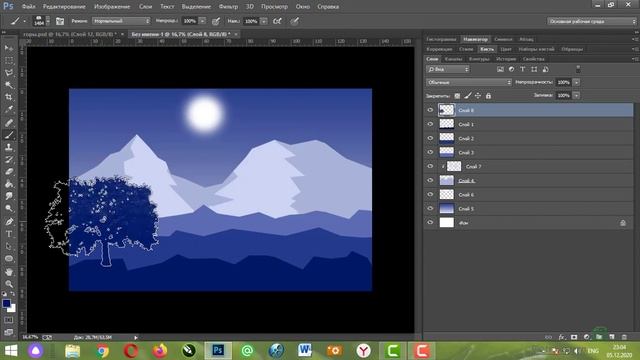Viewport: 640px width, 360px height.
Task: Open brush flow slider dropdown
Action: point(264,21)
